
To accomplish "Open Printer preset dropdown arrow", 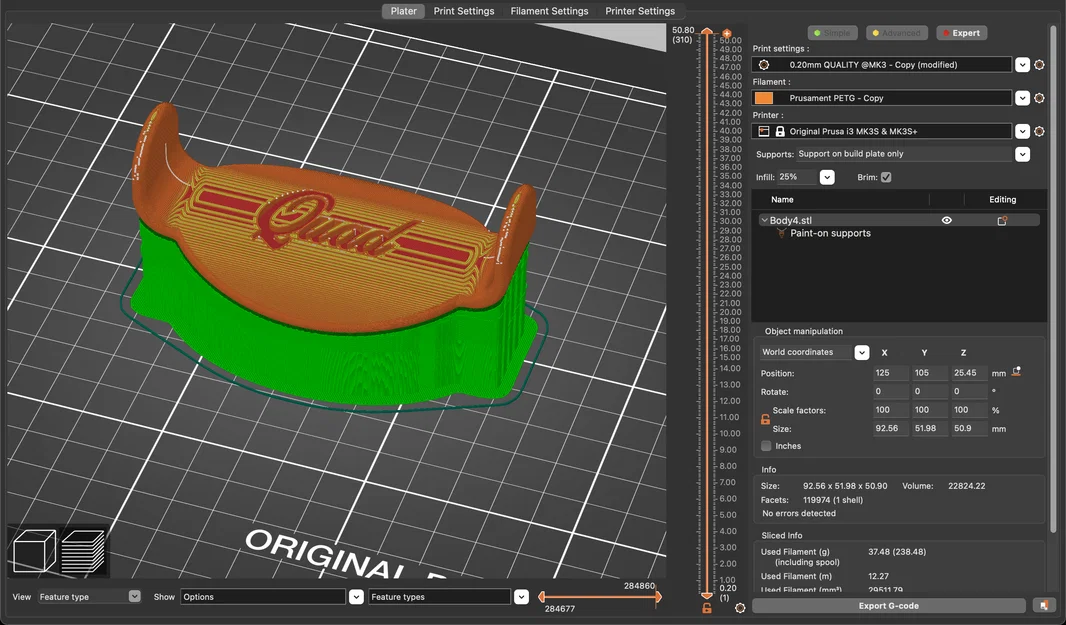I will 1022,131.
